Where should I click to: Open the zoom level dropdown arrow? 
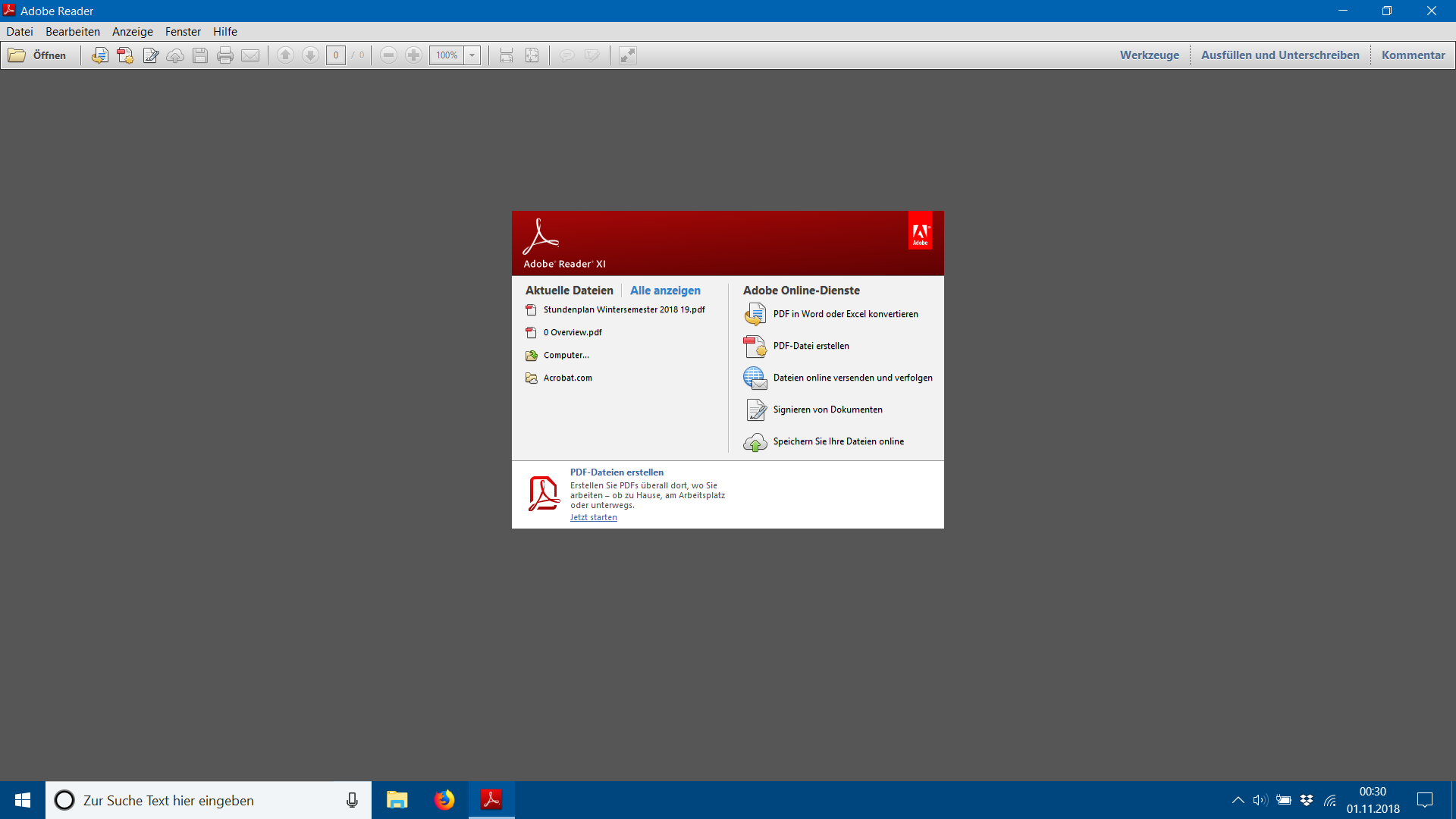point(472,55)
